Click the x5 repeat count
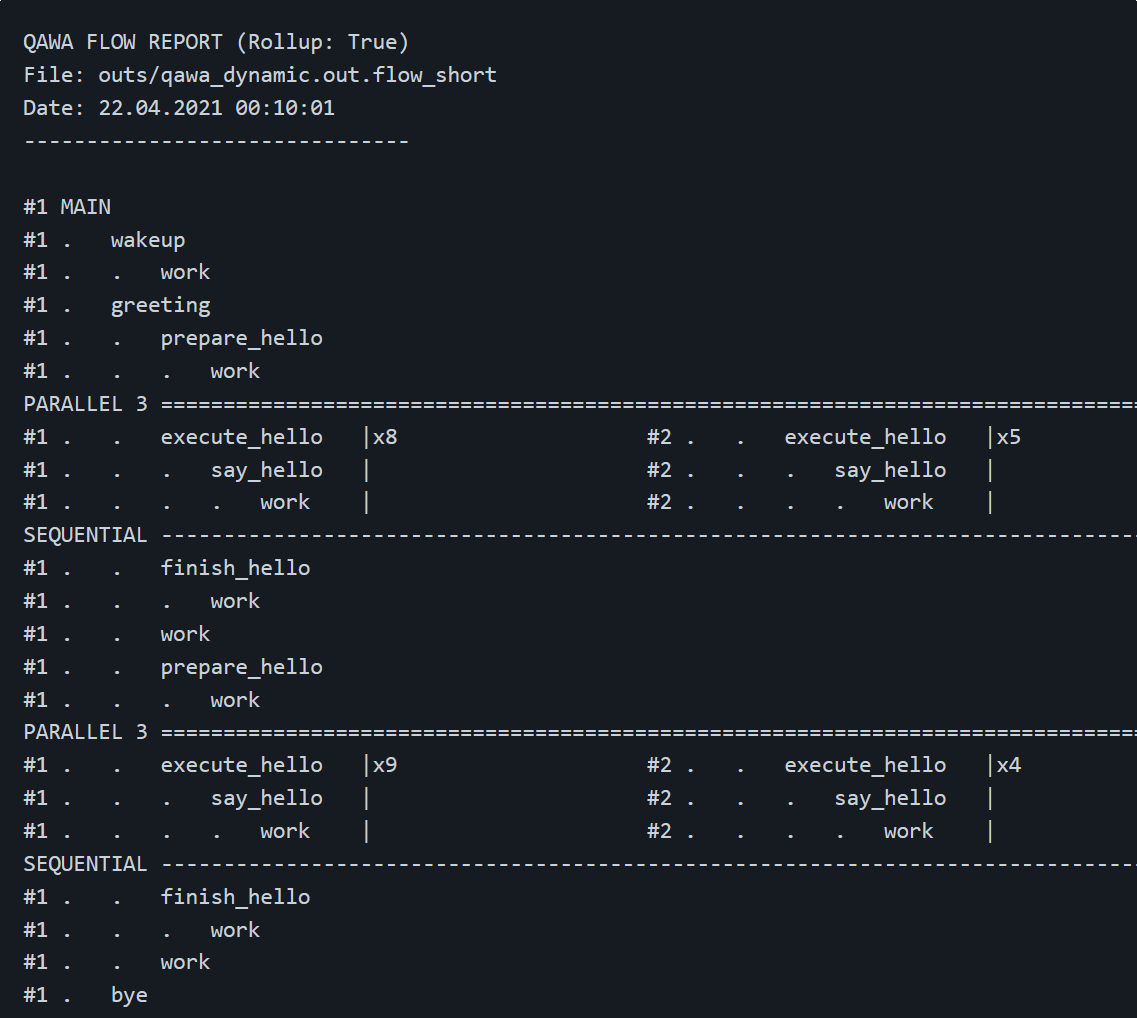This screenshot has width=1137, height=1018. (x=1008, y=437)
